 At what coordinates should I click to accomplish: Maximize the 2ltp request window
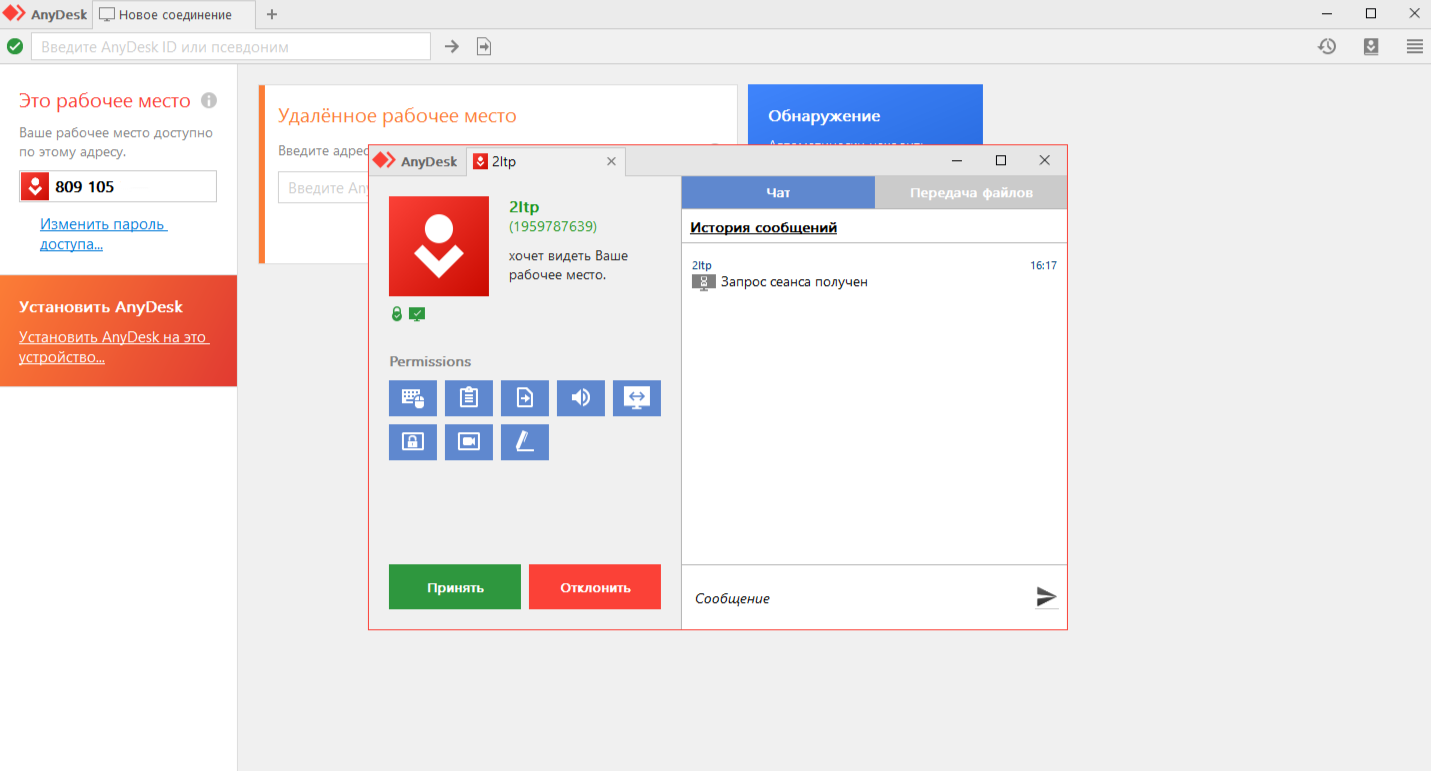[1001, 160]
